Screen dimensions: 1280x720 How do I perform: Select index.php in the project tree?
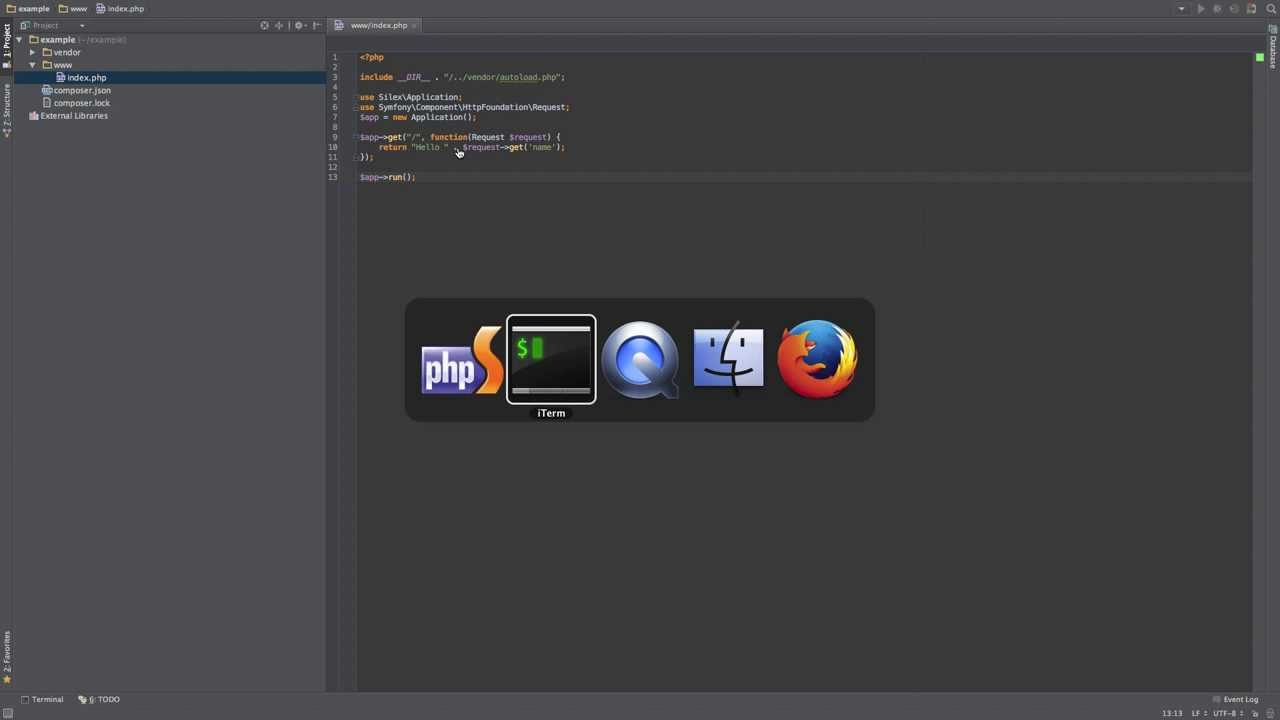[x=86, y=78]
